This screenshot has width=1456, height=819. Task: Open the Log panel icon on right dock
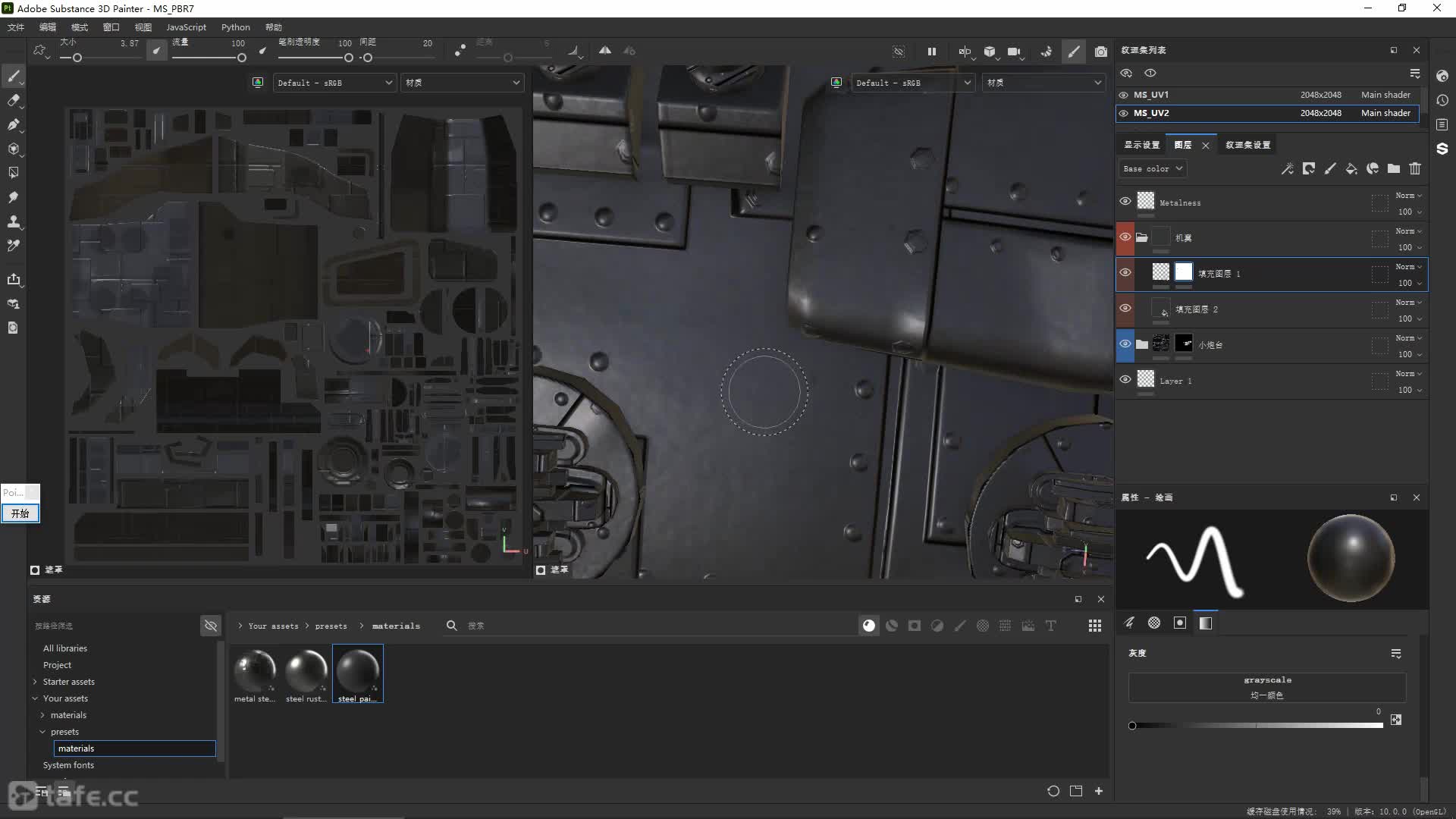pyautogui.click(x=1442, y=124)
